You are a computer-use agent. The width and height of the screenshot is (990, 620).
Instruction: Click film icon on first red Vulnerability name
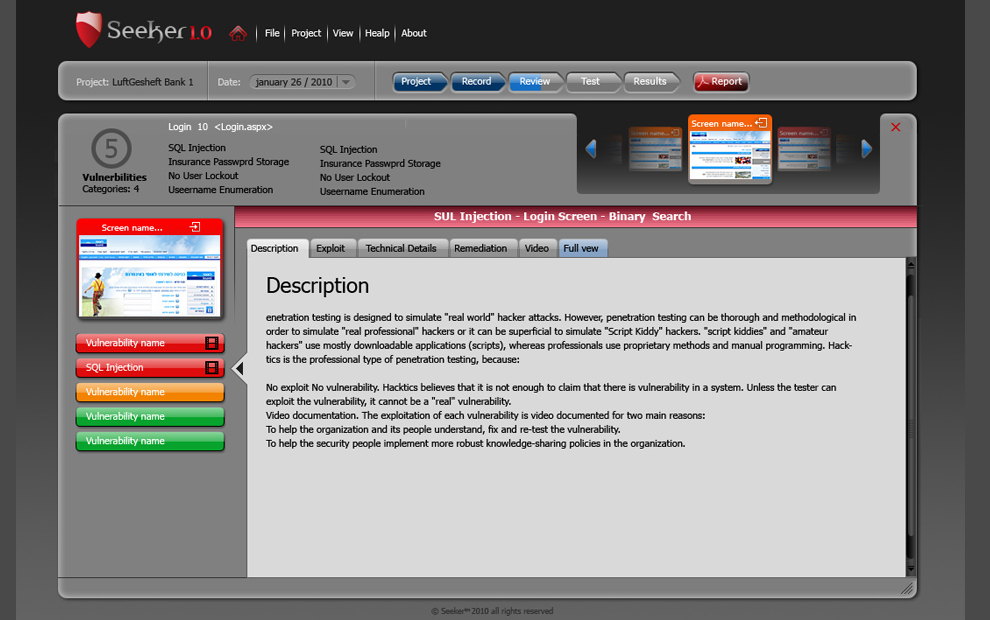pos(211,343)
